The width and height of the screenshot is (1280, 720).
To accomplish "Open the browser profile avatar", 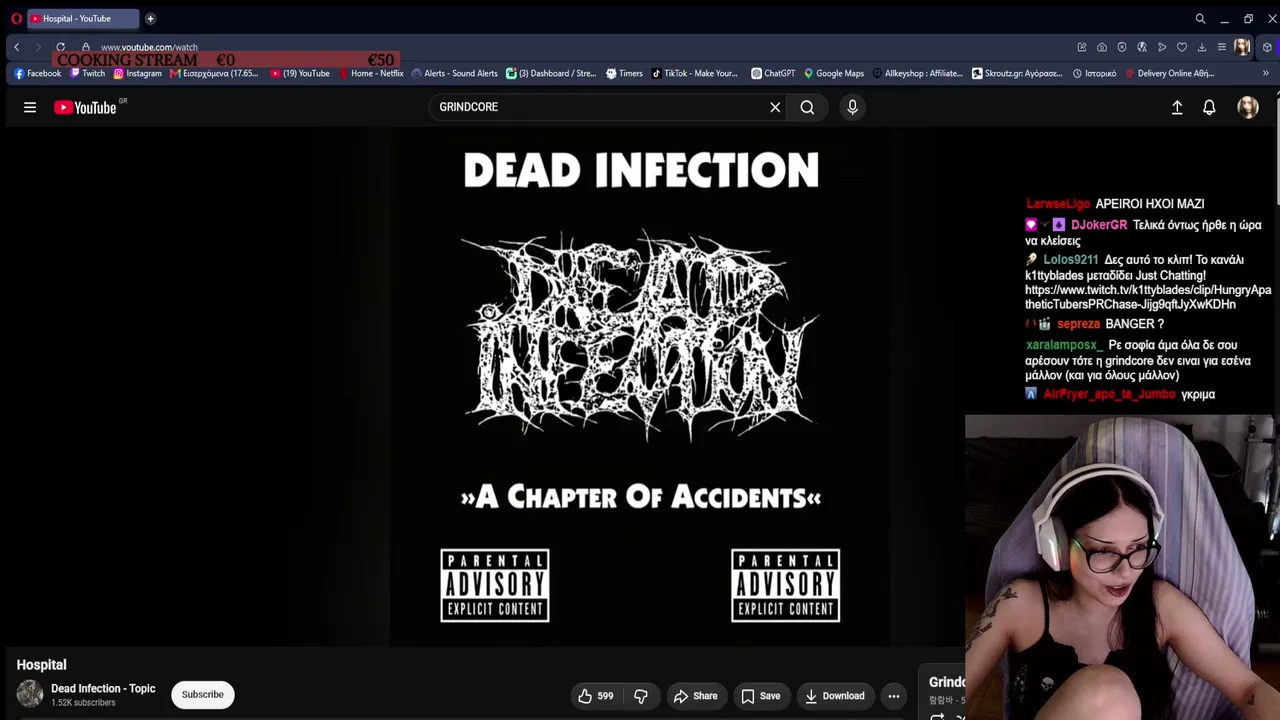I will coord(1242,47).
